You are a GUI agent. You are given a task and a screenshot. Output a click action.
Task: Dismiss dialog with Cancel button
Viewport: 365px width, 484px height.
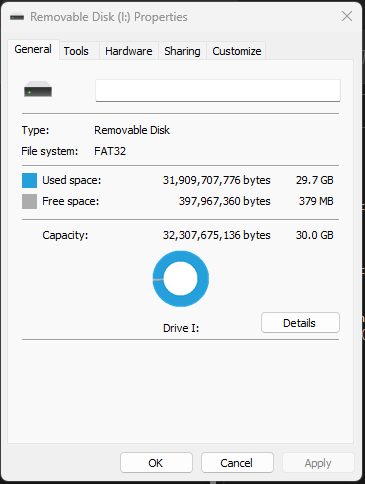(x=237, y=463)
